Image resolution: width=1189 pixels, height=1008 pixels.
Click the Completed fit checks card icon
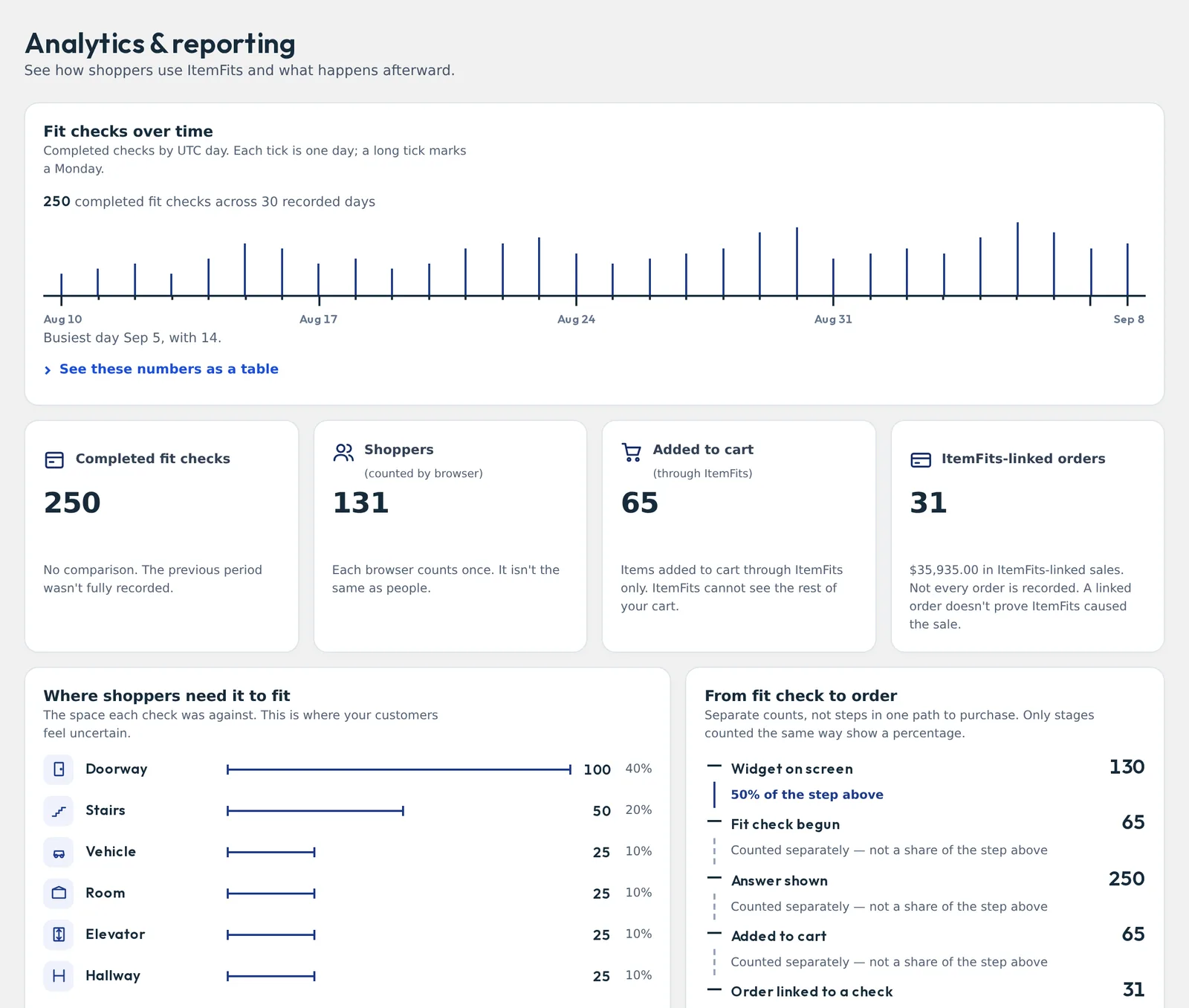point(54,460)
